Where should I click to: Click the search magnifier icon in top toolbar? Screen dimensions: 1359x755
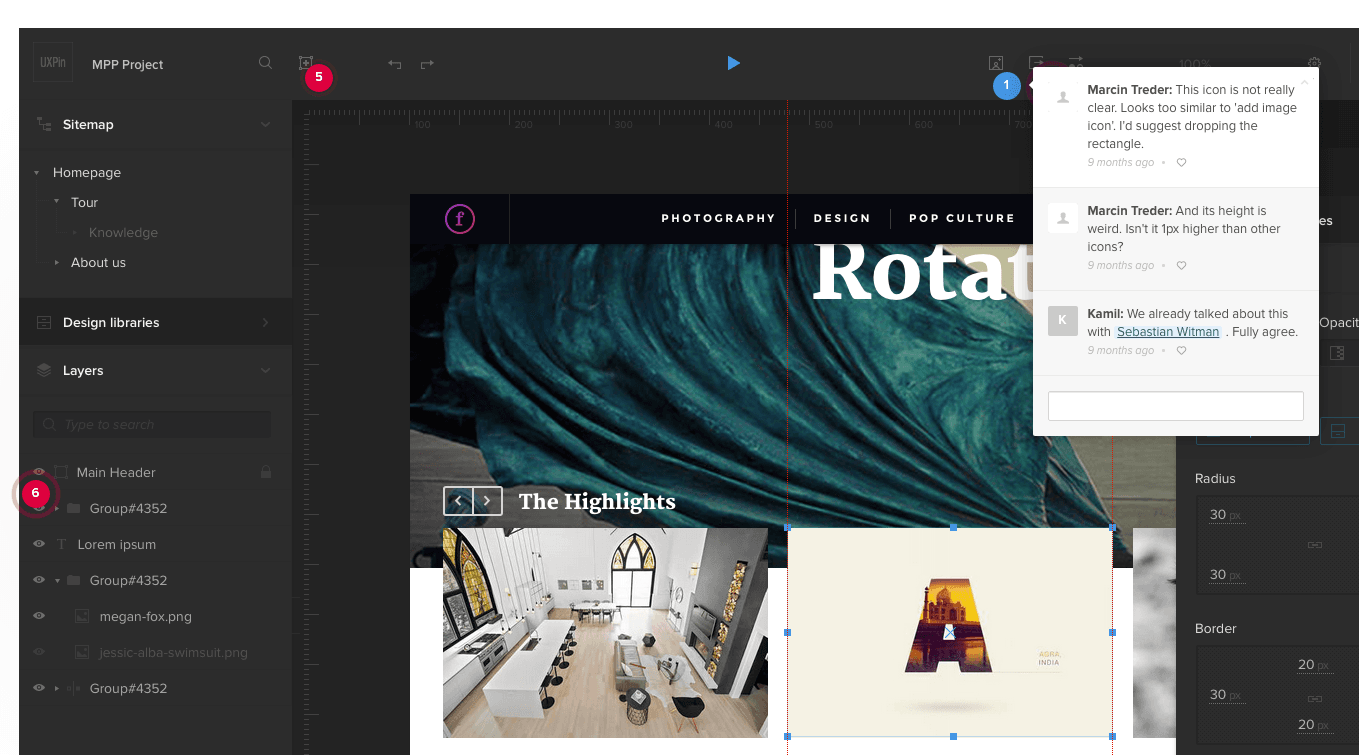pos(265,63)
